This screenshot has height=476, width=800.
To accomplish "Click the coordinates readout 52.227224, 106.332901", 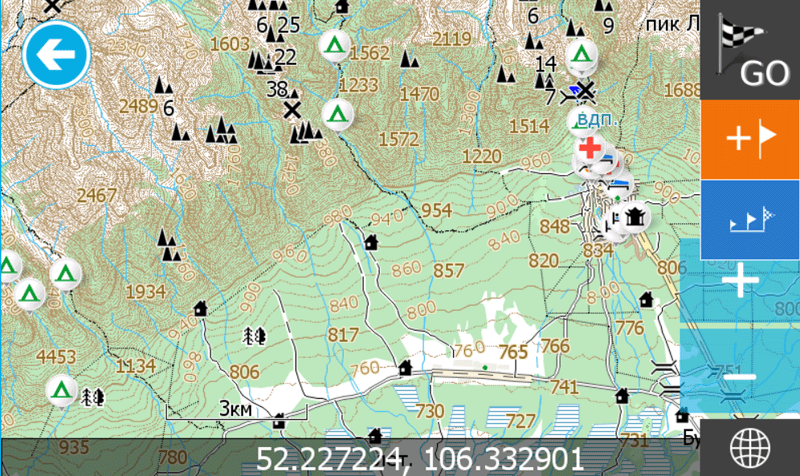I will coord(419,458).
